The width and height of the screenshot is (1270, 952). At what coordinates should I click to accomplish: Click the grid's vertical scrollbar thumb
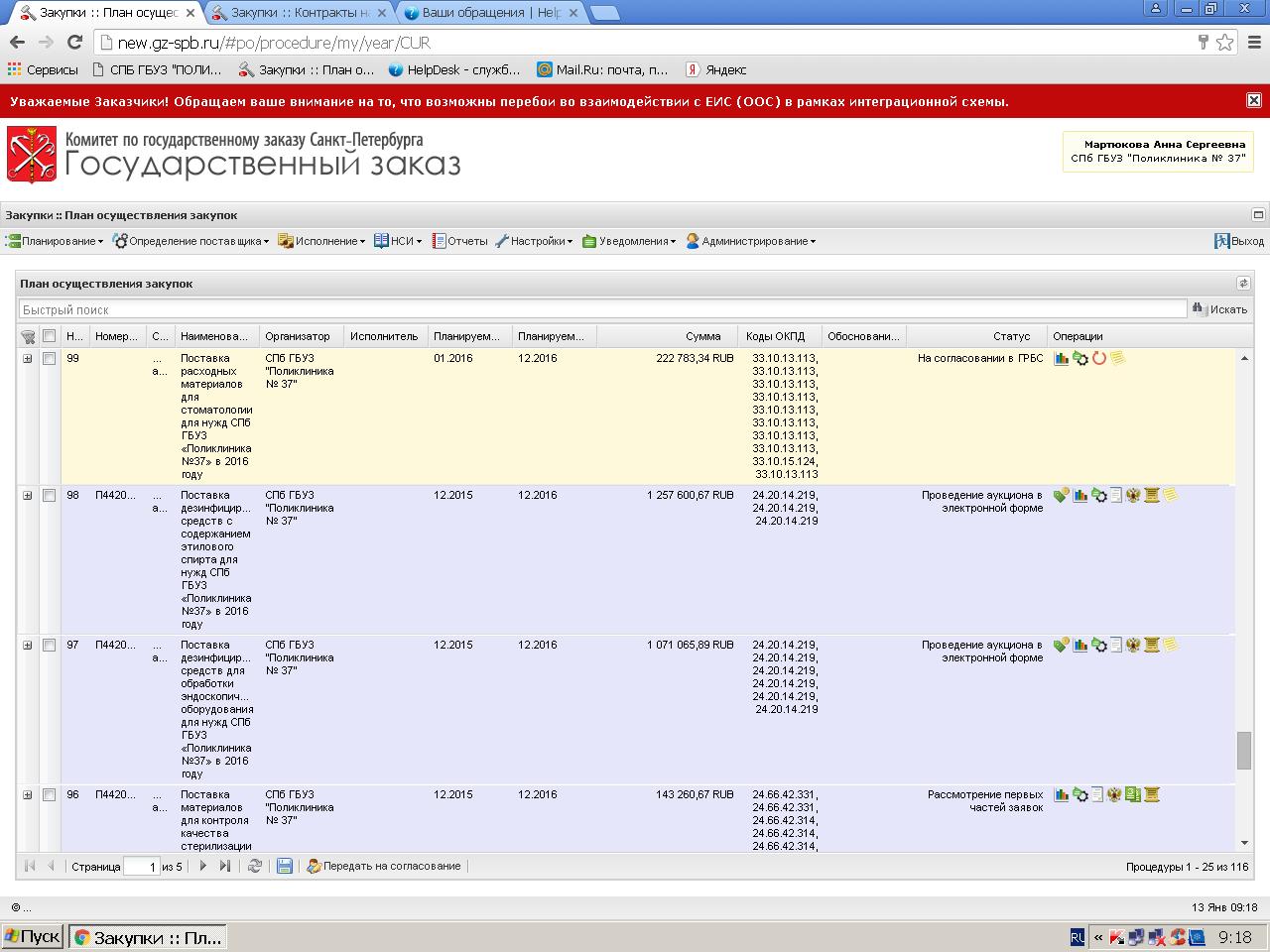point(1243,751)
